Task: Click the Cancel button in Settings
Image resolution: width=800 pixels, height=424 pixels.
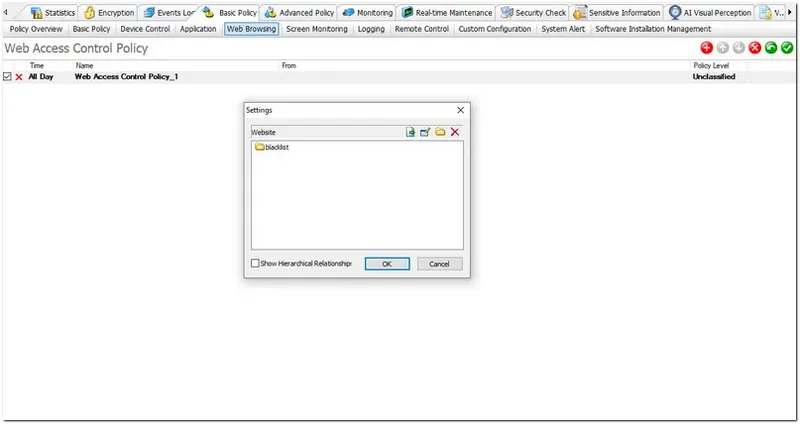Action: tap(439, 264)
